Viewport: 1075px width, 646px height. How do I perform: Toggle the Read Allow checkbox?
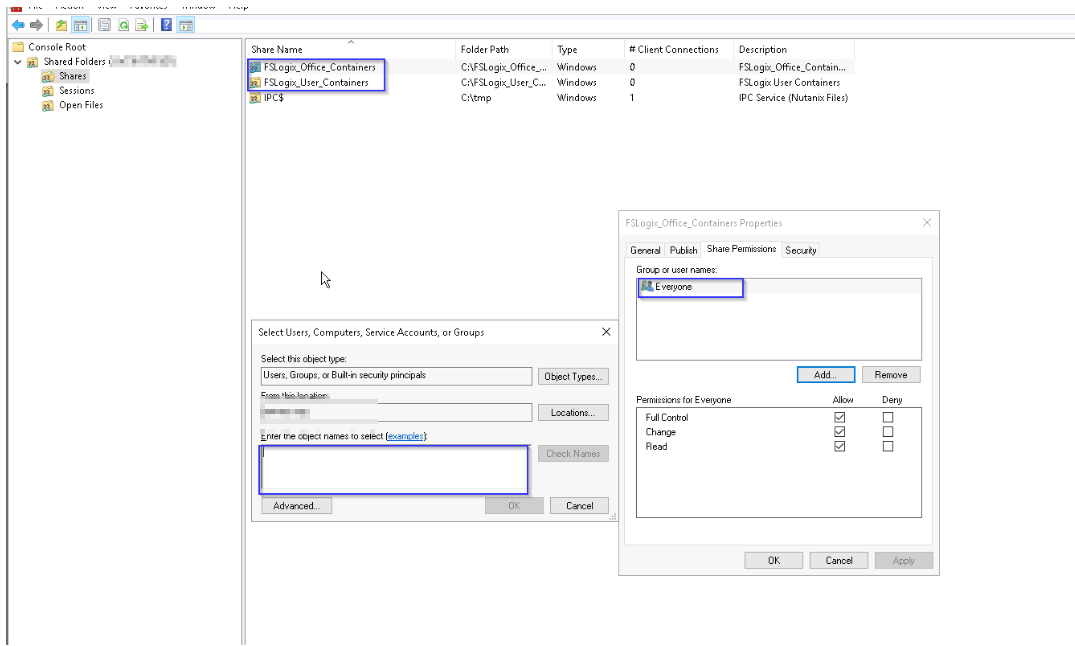[839, 446]
